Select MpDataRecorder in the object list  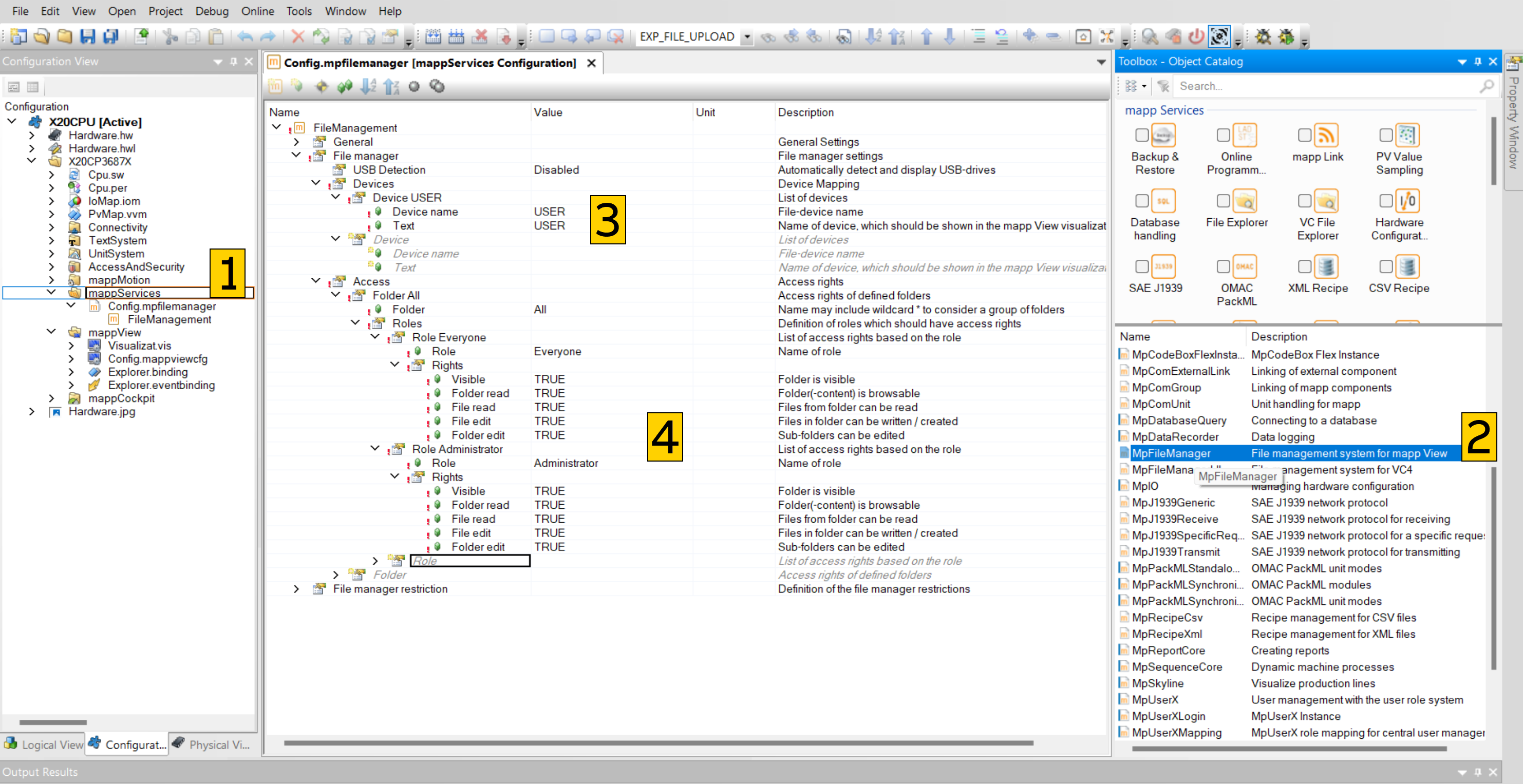pyautogui.click(x=1174, y=436)
